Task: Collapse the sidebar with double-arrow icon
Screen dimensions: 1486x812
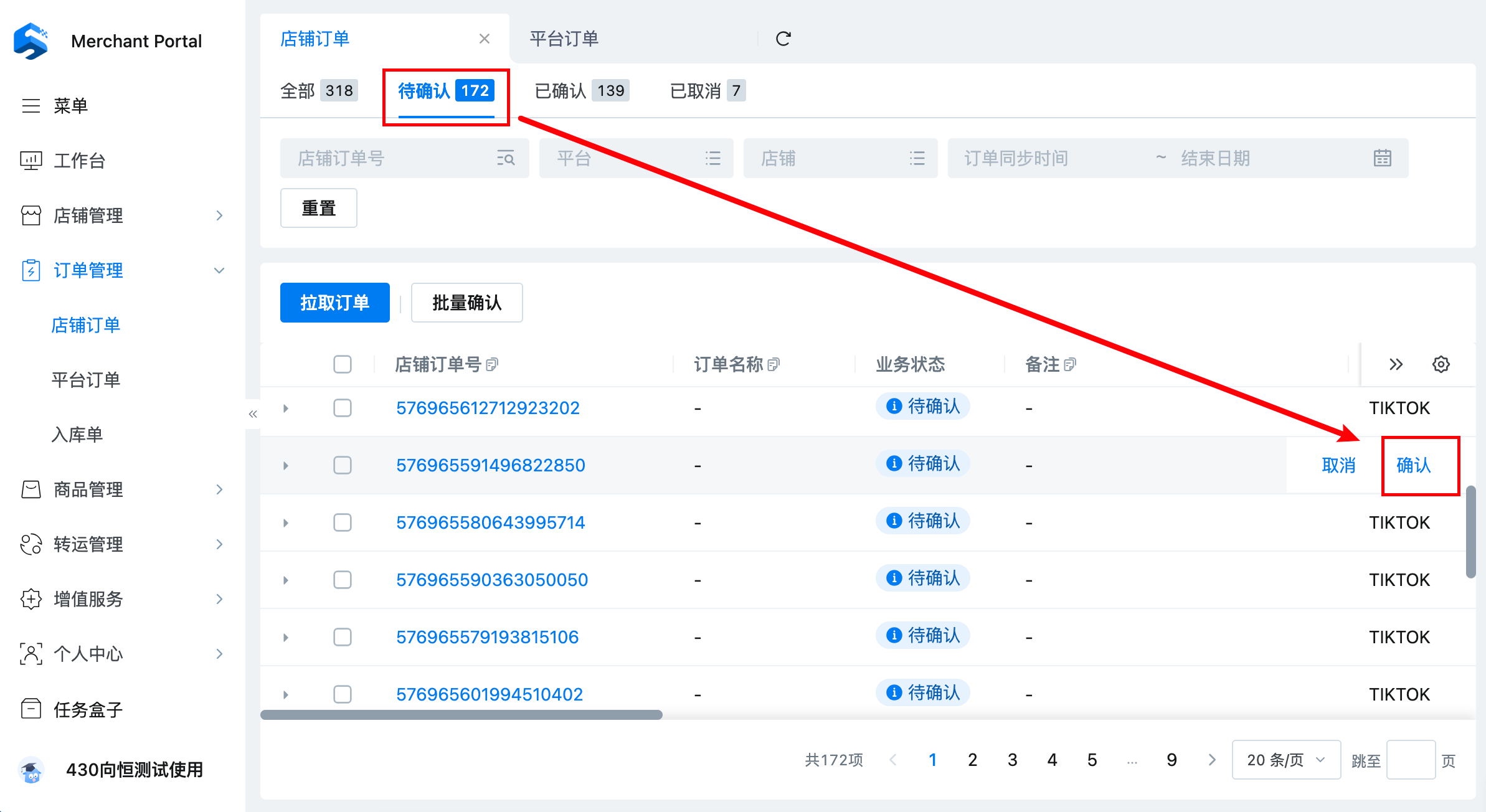Action: tap(253, 414)
